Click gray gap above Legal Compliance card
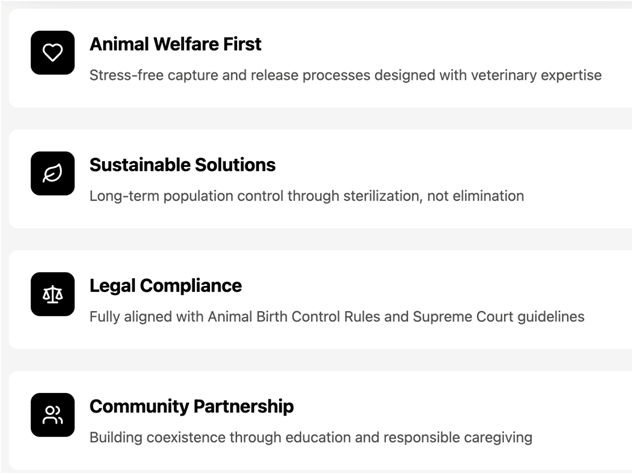Viewport: 633px width, 474px height. [316, 239]
